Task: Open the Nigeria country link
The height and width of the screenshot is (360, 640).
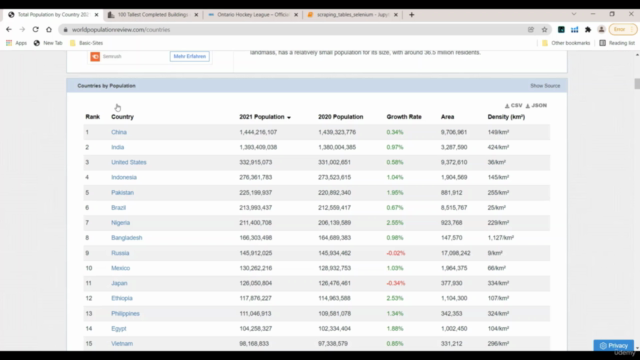Action: (120, 223)
